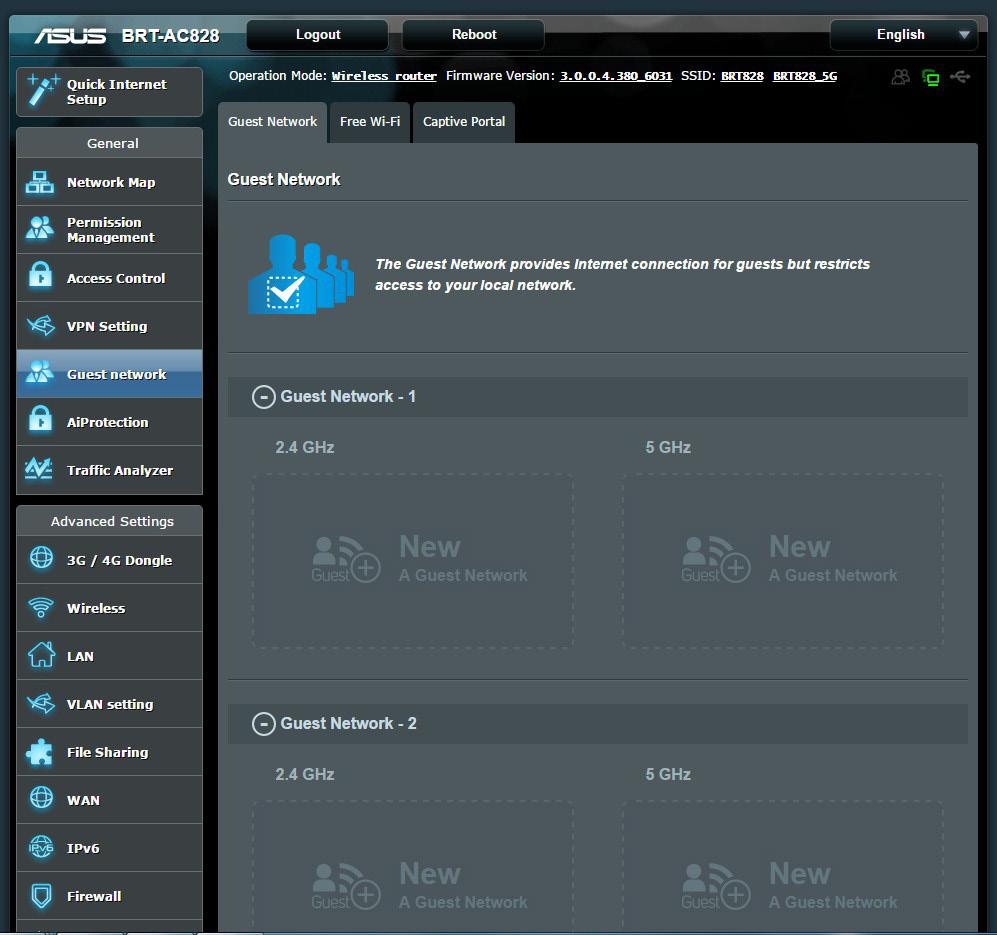Click the Guest Network illustration image
Viewport: 997px width, 935px height.
[301, 274]
